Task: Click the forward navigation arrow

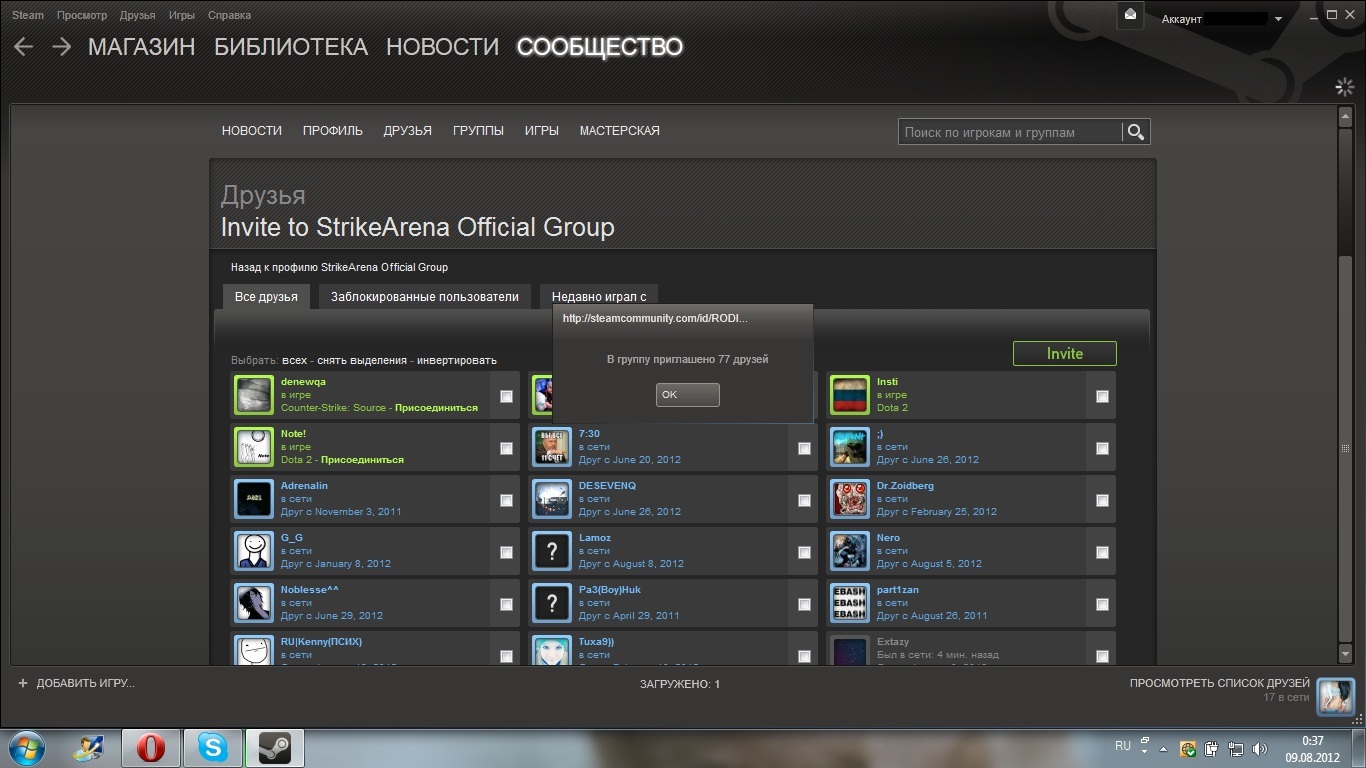Action: coord(61,47)
